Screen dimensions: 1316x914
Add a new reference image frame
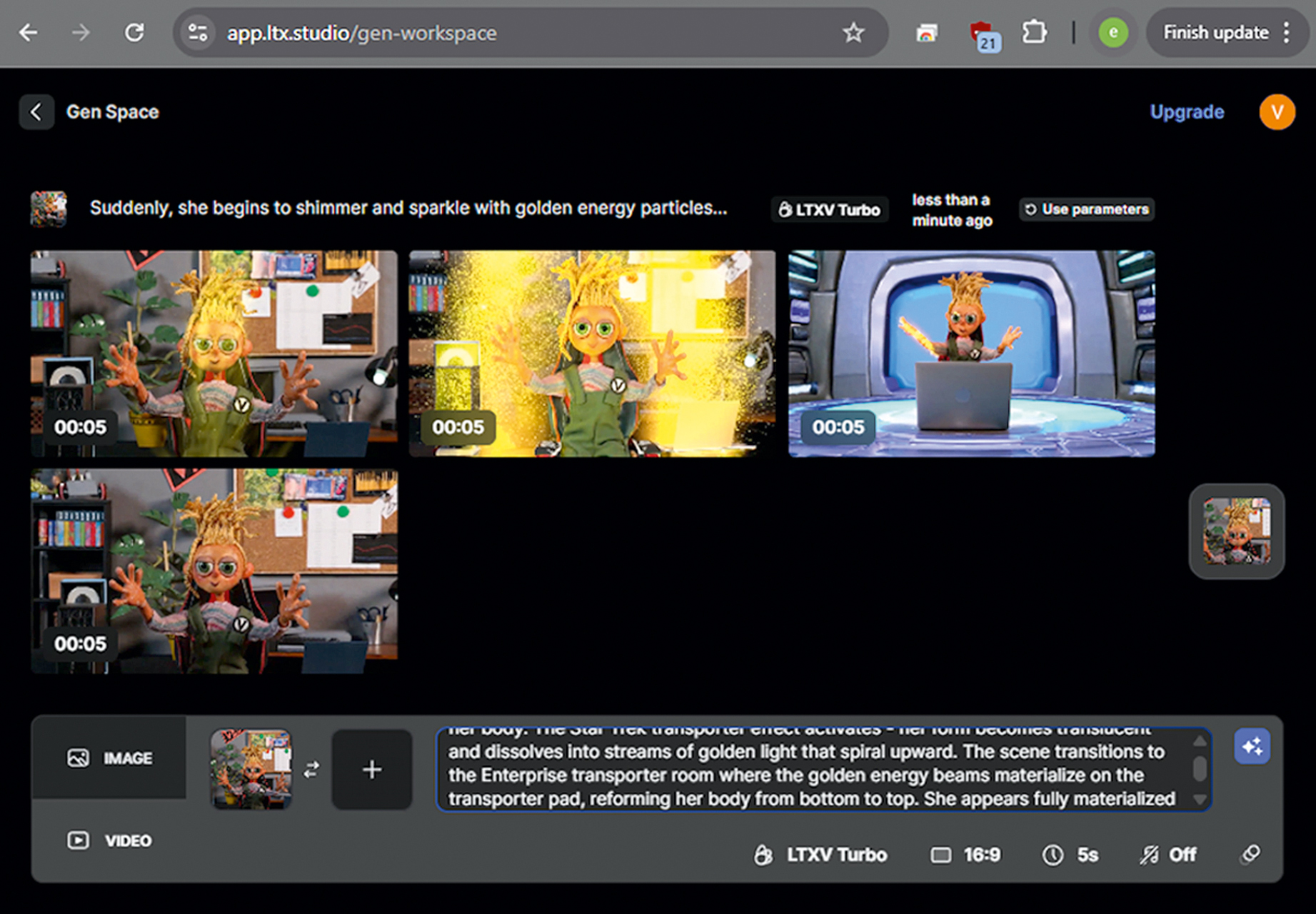click(371, 770)
